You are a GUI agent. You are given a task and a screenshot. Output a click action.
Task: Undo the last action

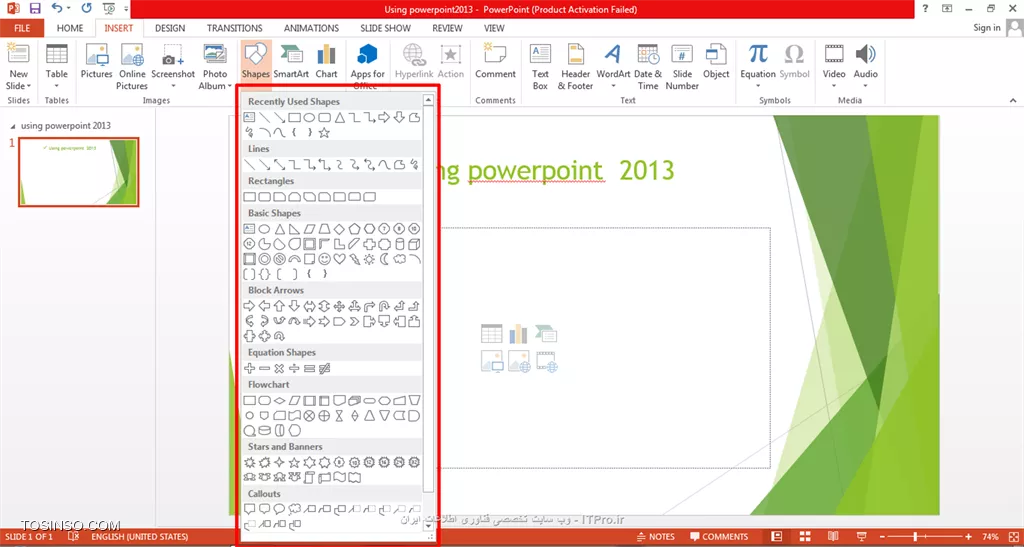click(57, 8)
